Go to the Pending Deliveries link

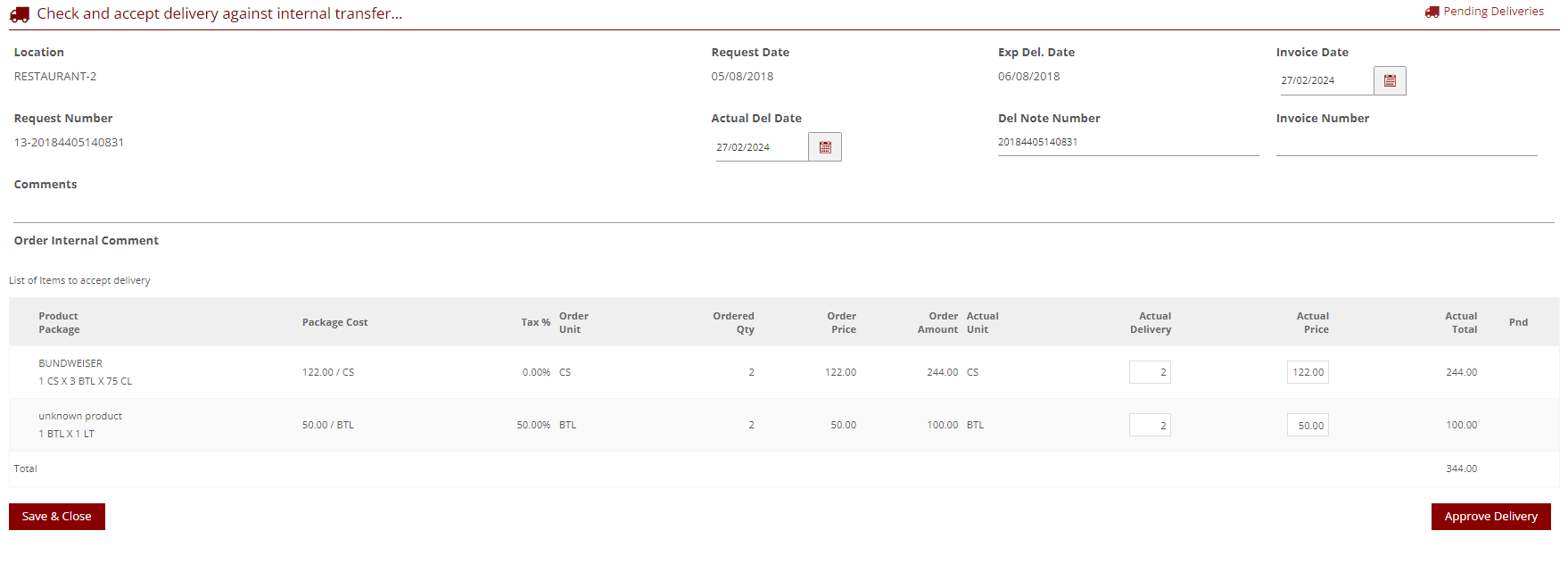point(1493,12)
